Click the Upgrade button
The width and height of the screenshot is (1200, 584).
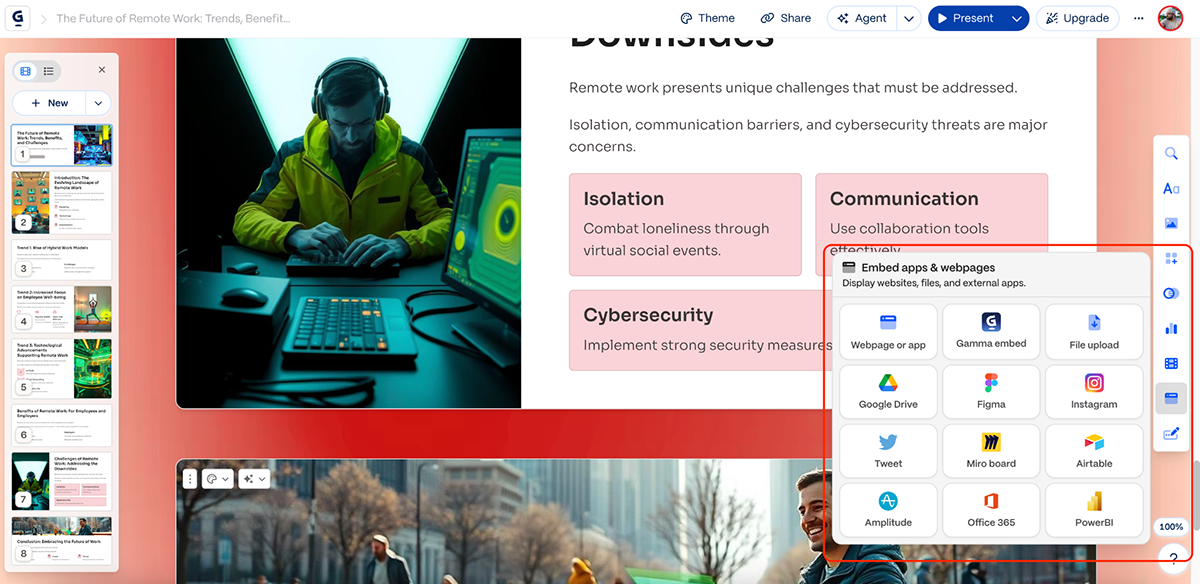tap(1078, 17)
